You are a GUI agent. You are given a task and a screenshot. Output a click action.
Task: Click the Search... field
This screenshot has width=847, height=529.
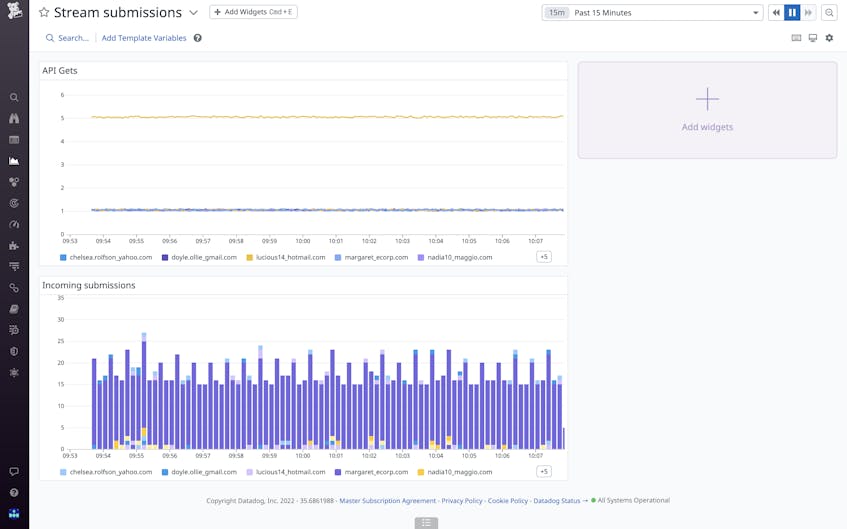click(x=68, y=38)
